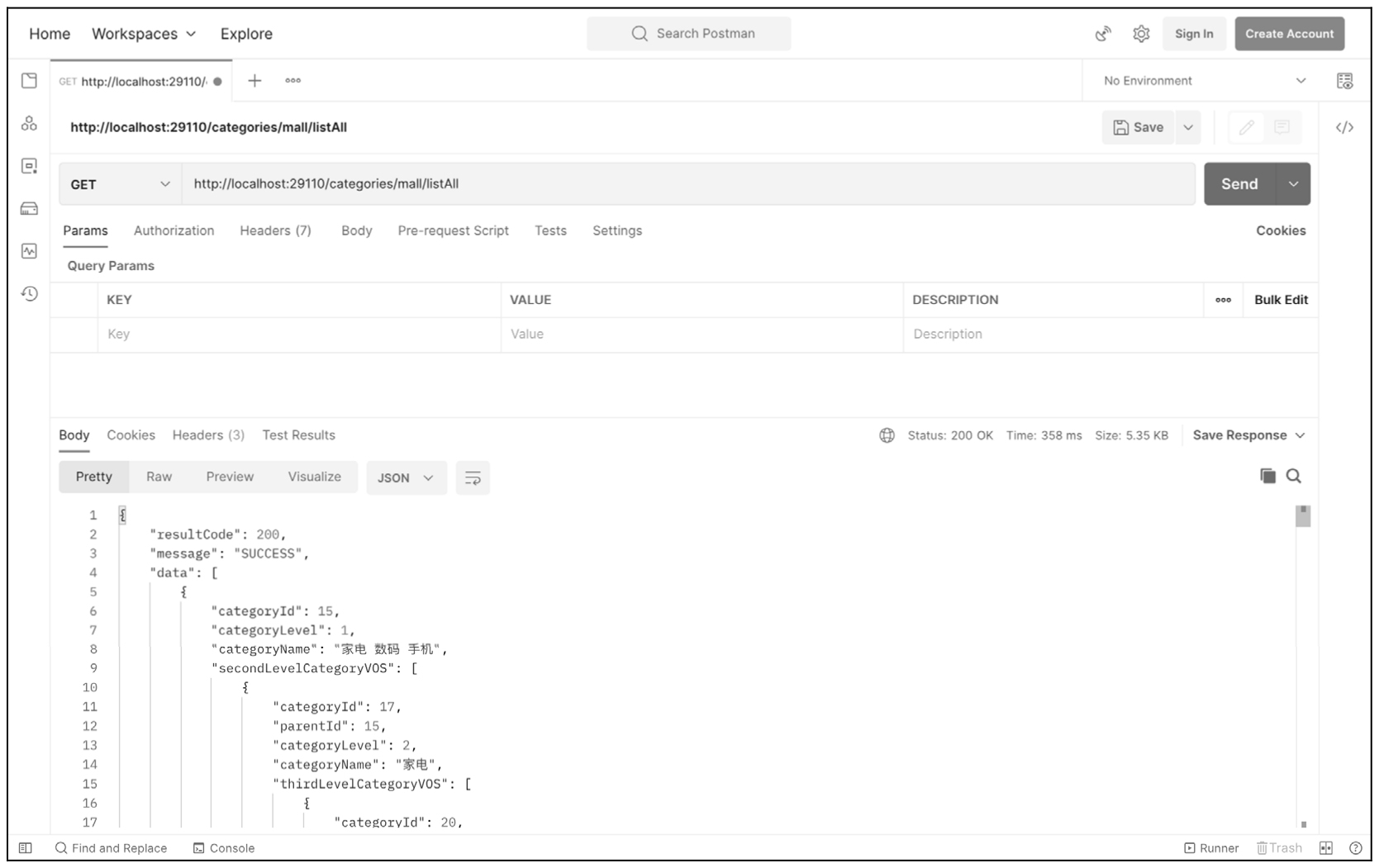Screen dimensions: 1379x868
Task: Open the Tests tab
Action: (550, 230)
